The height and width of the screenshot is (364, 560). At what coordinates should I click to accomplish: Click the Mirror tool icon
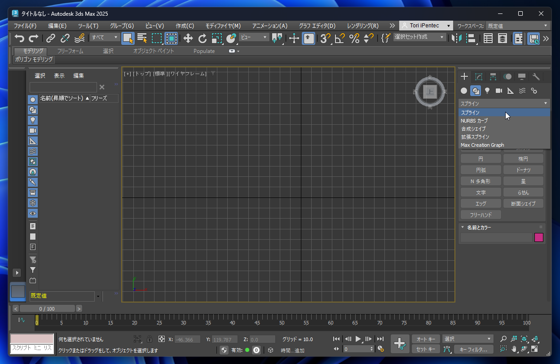click(457, 38)
